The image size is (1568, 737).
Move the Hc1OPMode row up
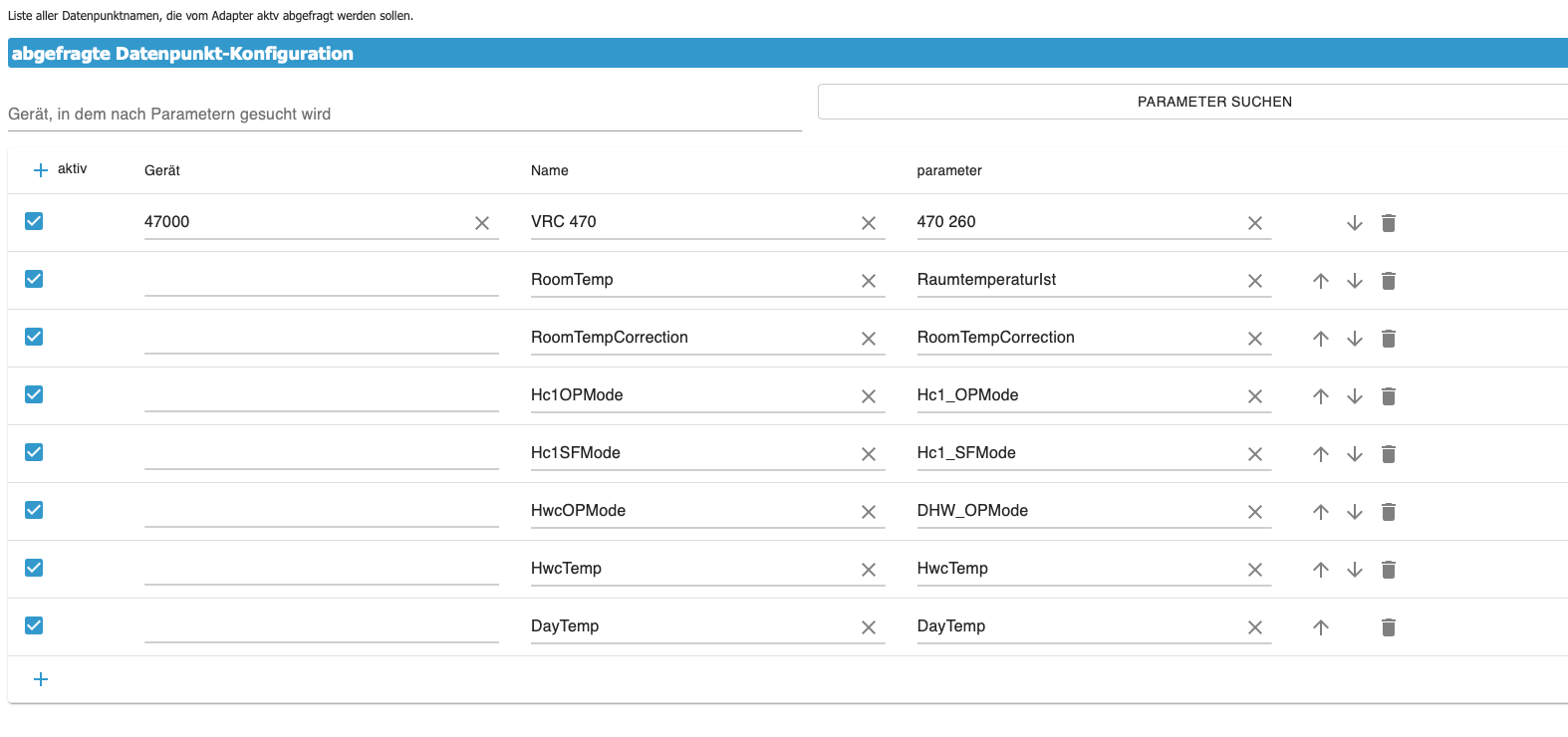coord(1321,396)
